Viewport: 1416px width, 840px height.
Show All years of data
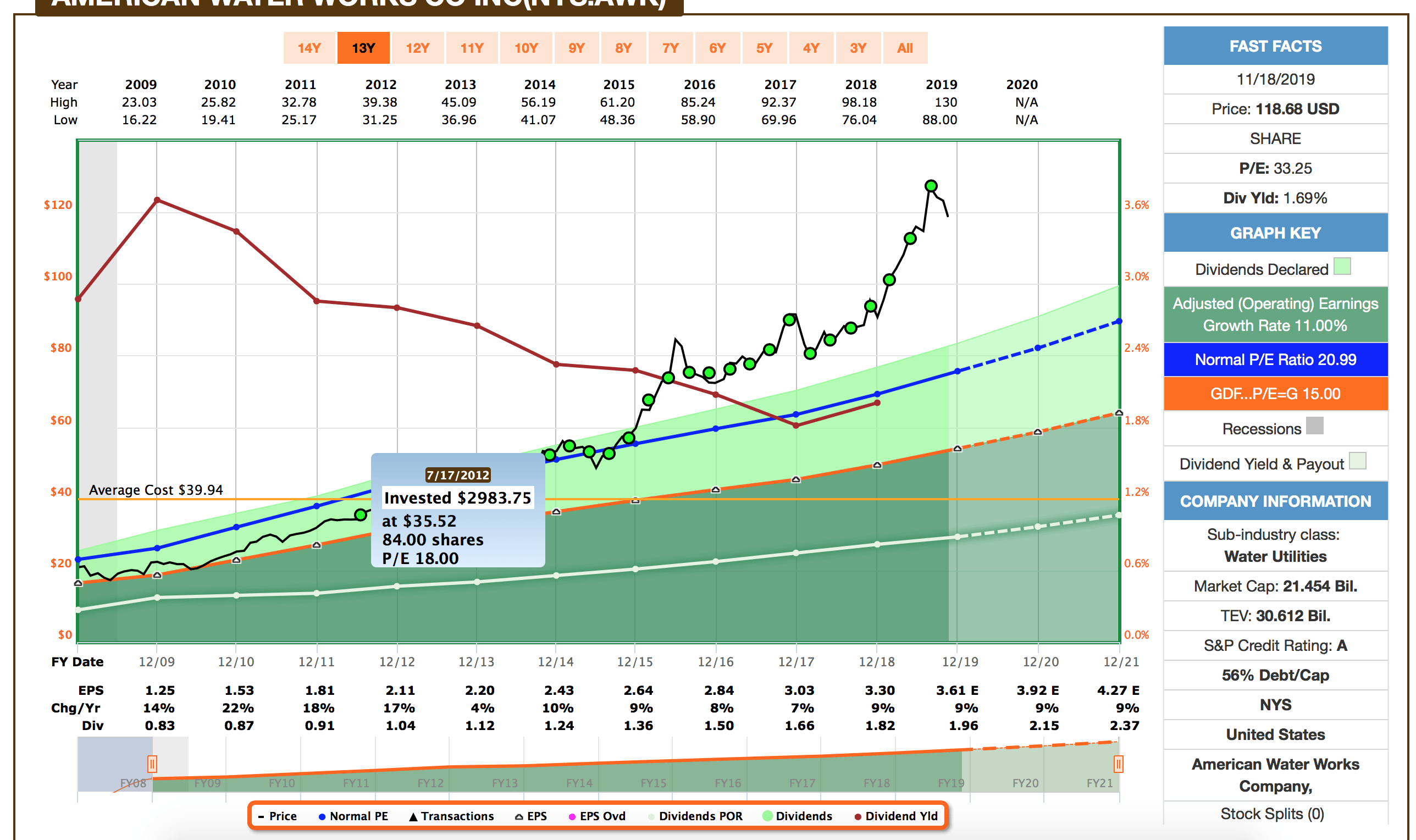pos(904,48)
